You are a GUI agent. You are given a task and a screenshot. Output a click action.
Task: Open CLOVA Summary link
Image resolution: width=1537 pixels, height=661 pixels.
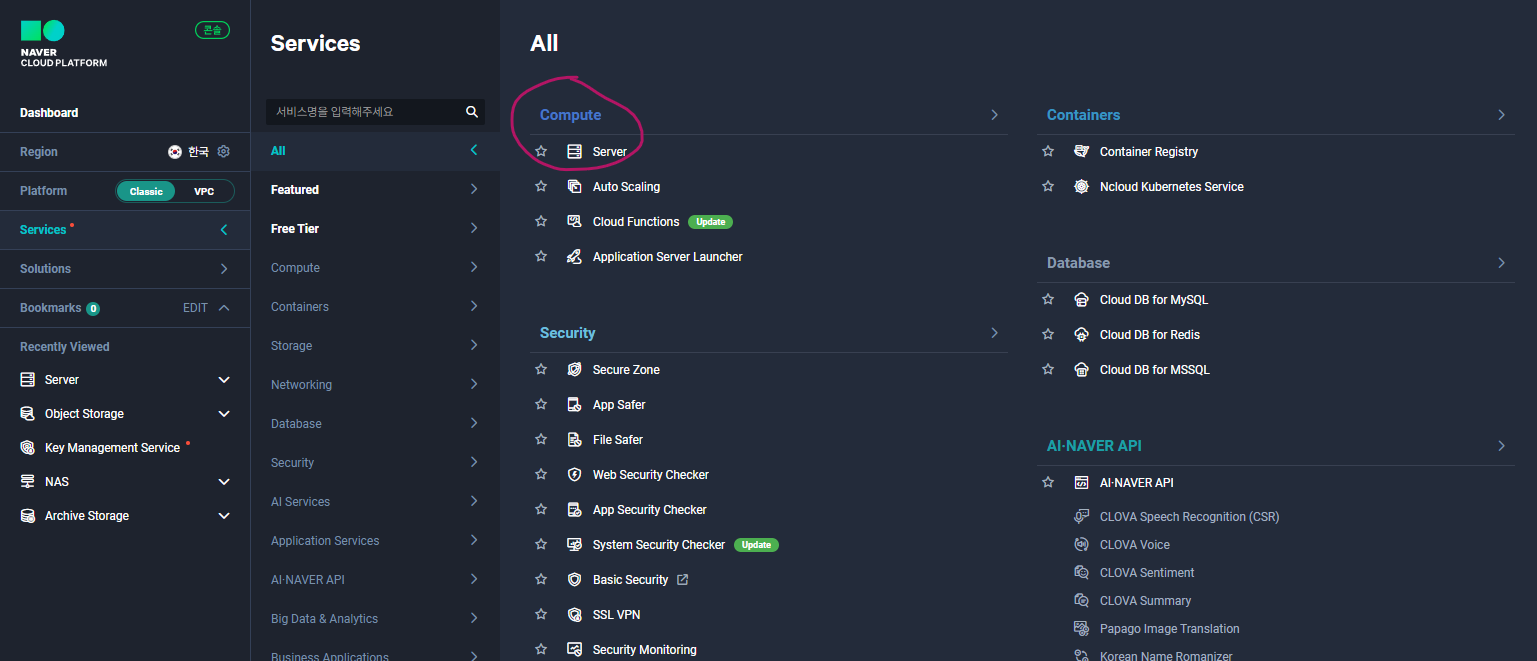coord(1145,601)
